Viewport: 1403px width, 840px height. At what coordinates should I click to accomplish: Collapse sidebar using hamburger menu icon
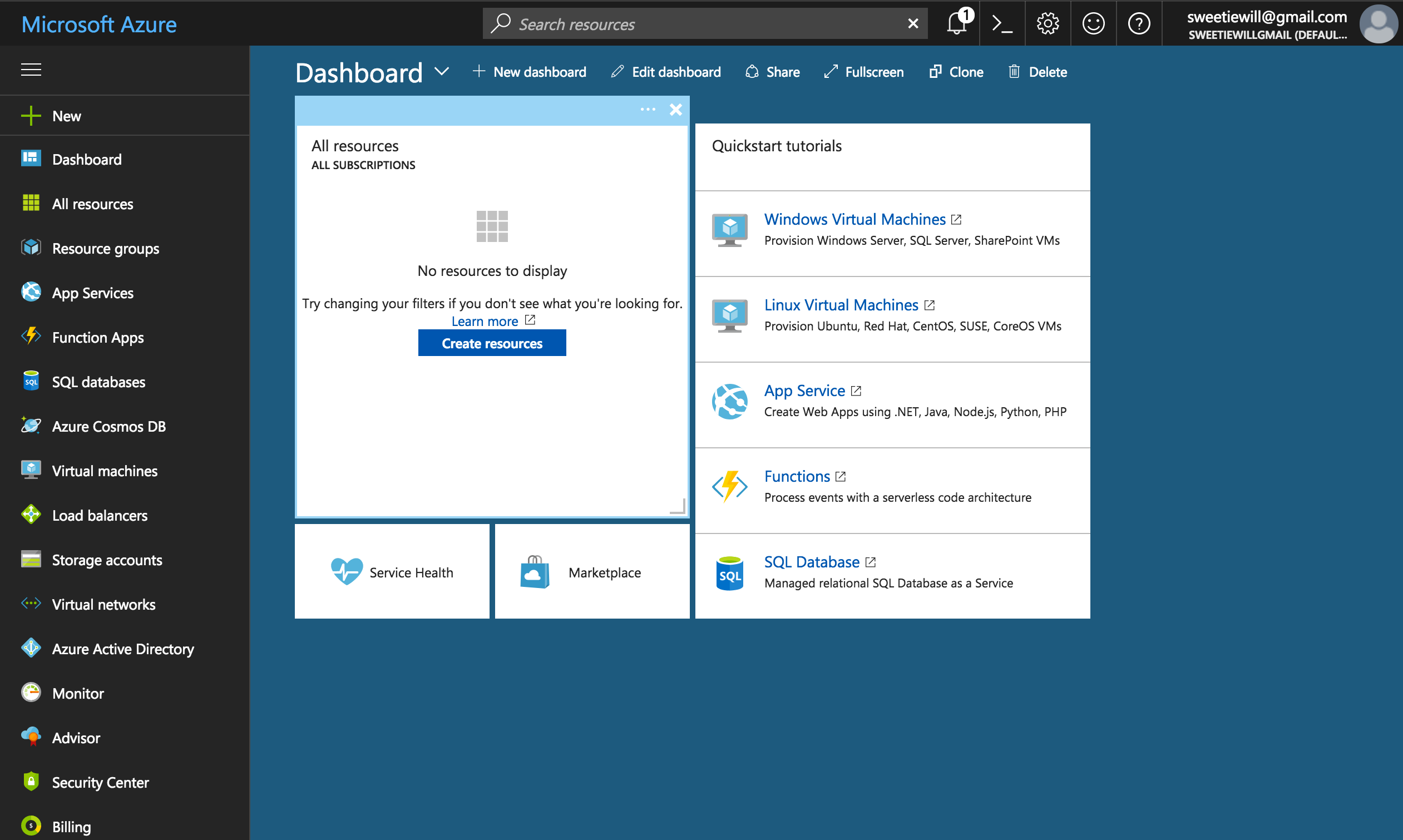(x=31, y=70)
